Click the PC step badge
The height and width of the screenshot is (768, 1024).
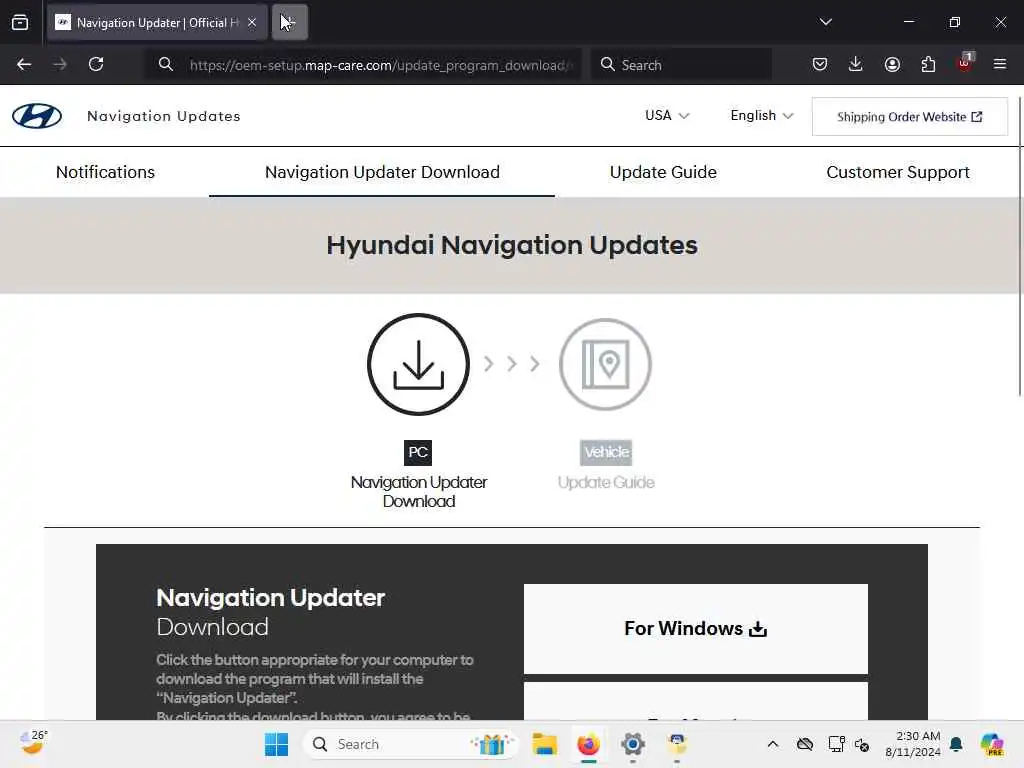[418, 453]
